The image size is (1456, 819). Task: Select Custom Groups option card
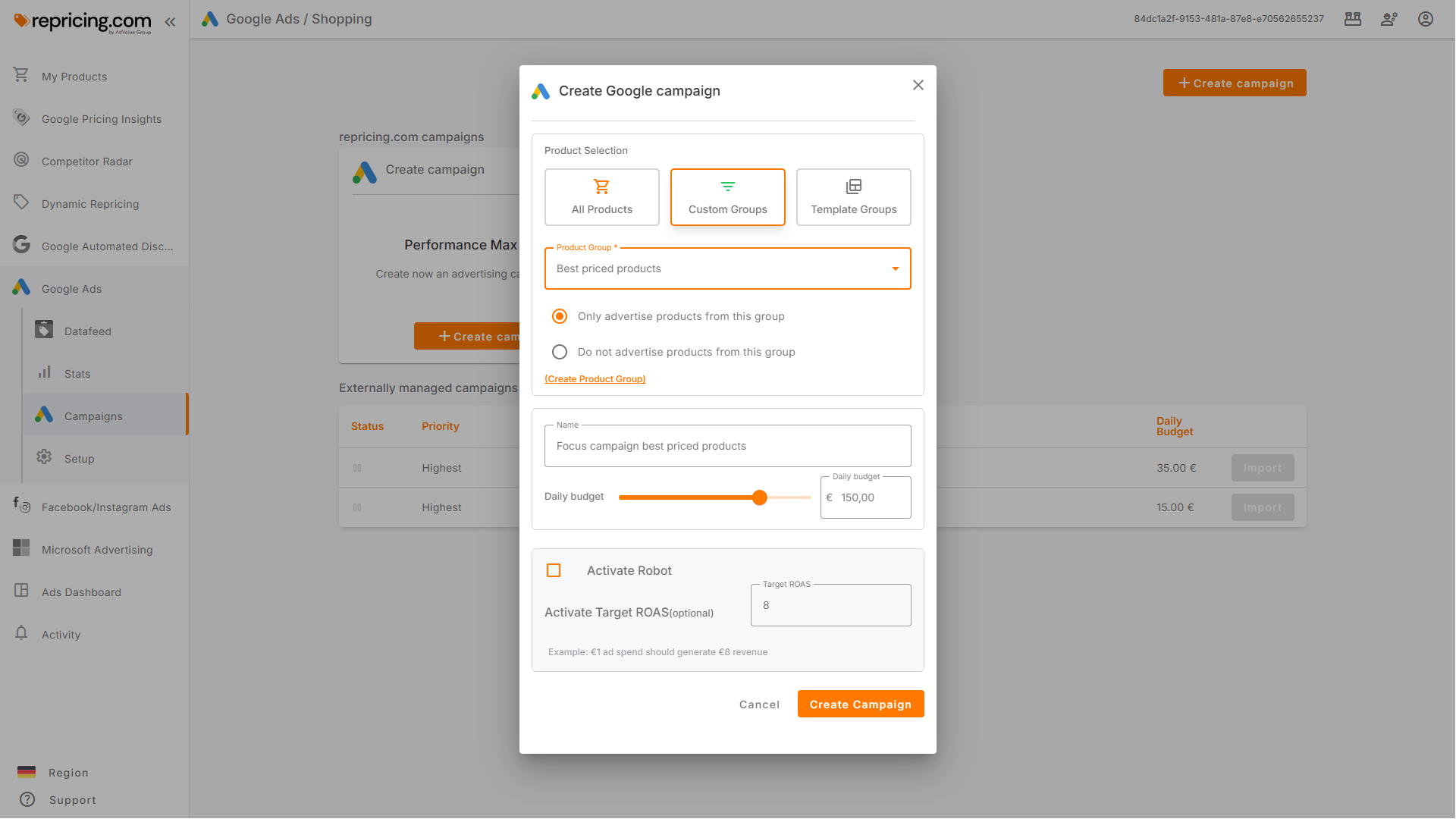click(728, 197)
